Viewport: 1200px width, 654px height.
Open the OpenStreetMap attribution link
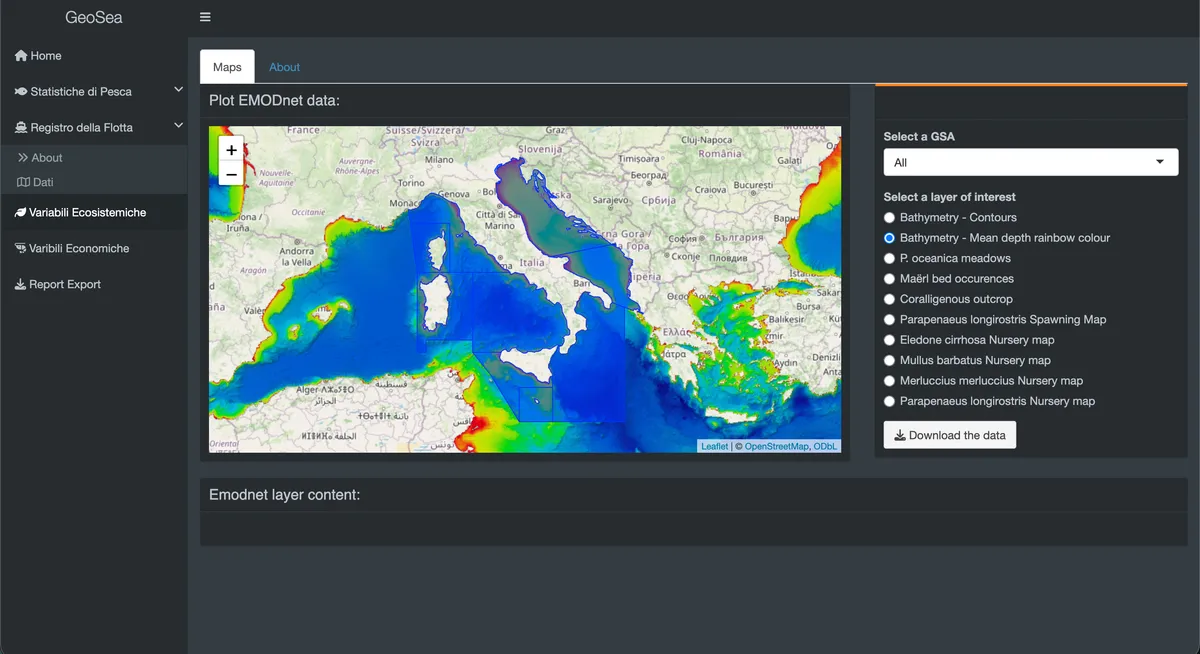pos(776,446)
